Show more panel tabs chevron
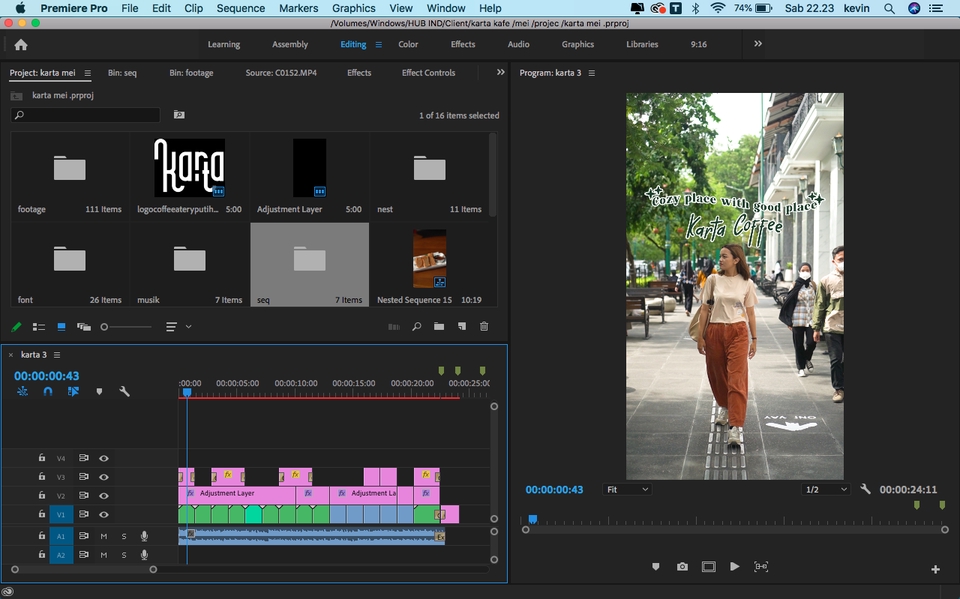The width and height of the screenshot is (960, 599). tap(501, 72)
